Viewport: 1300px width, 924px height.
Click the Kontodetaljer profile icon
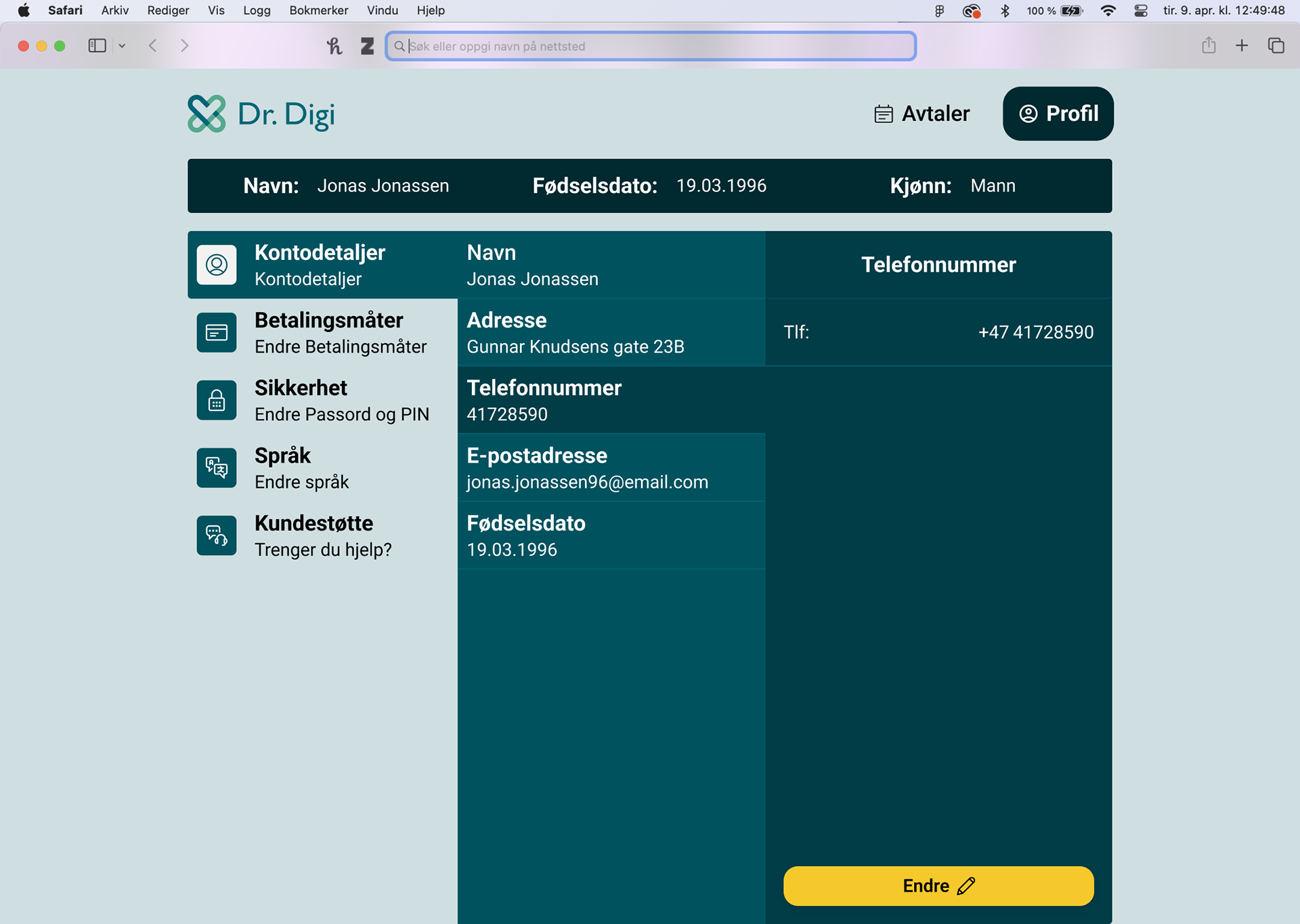click(x=217, y=265)
